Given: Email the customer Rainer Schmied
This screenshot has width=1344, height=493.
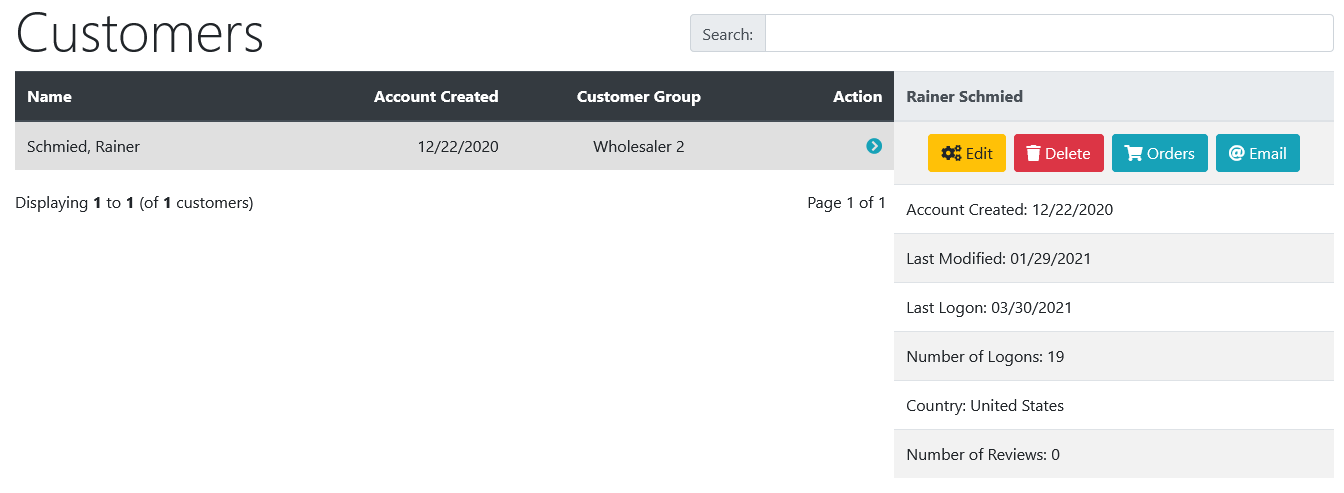Looking at the screenshot, I should [1258, 153].
